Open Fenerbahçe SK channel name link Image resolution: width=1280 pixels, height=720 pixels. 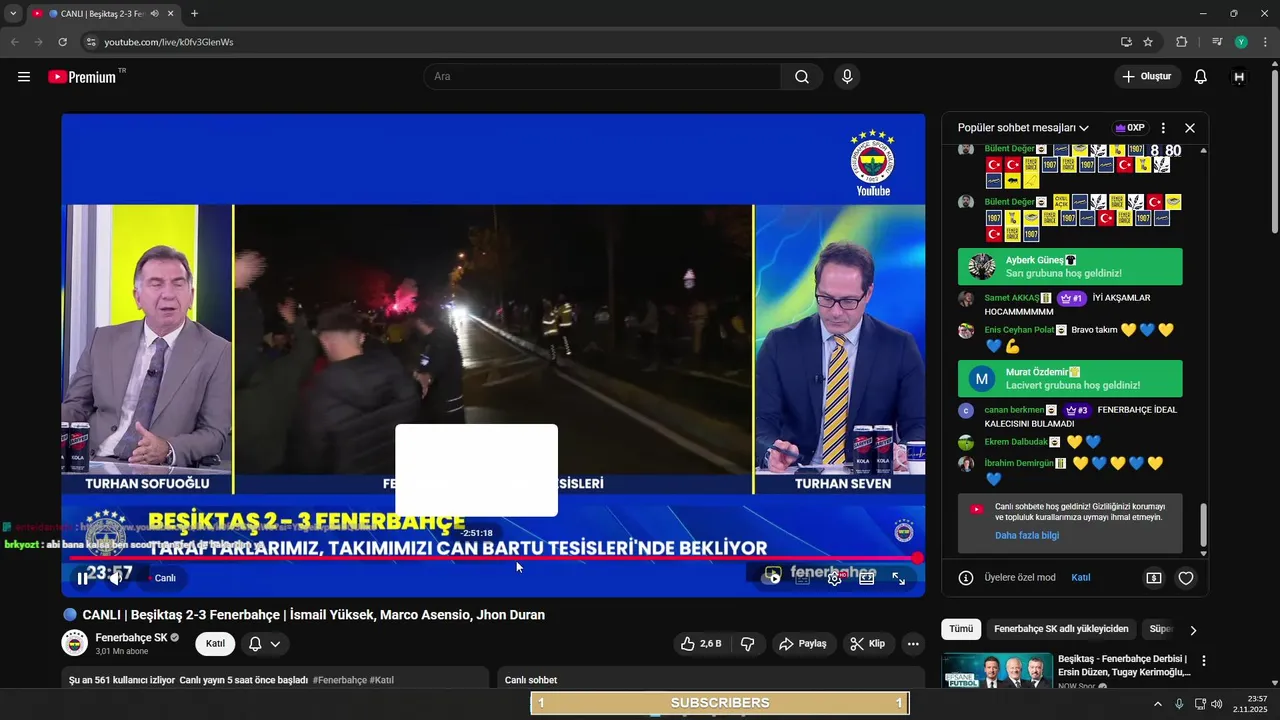[x=131, y=638]
